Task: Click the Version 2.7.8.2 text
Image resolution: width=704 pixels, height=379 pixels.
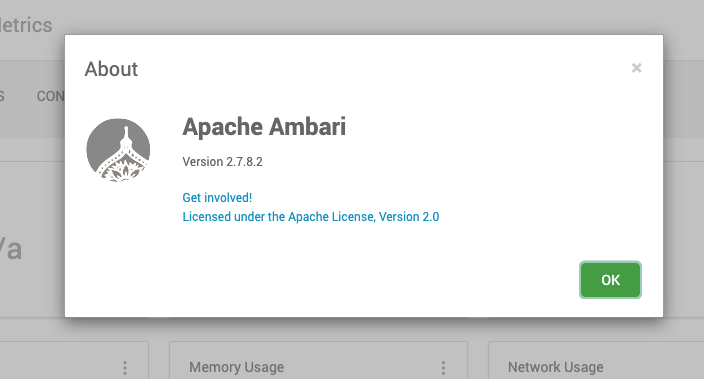Action: (x=222, y=162)
